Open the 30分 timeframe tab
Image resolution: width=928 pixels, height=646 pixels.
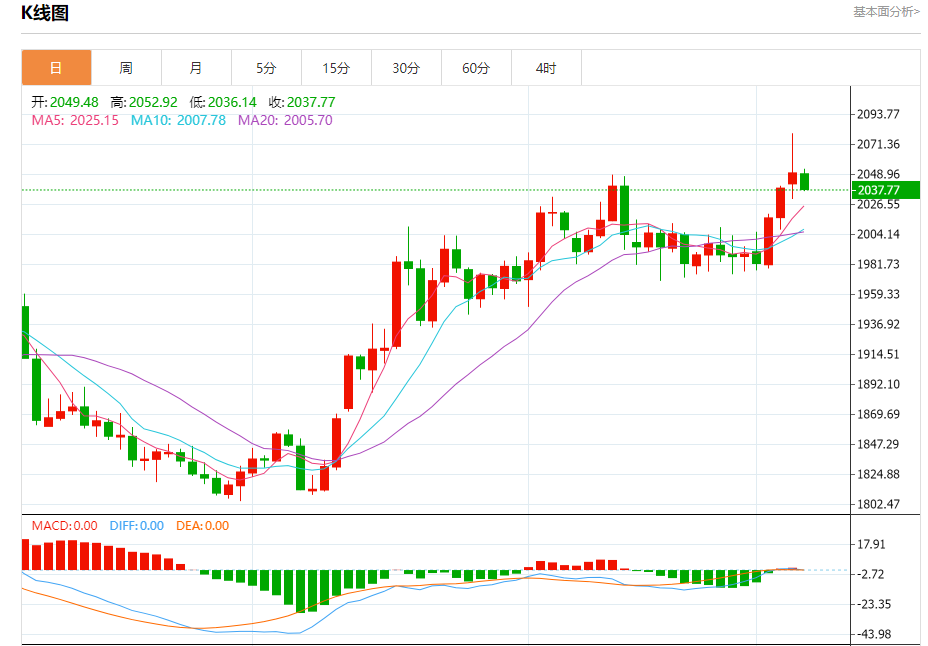(406, 68)
